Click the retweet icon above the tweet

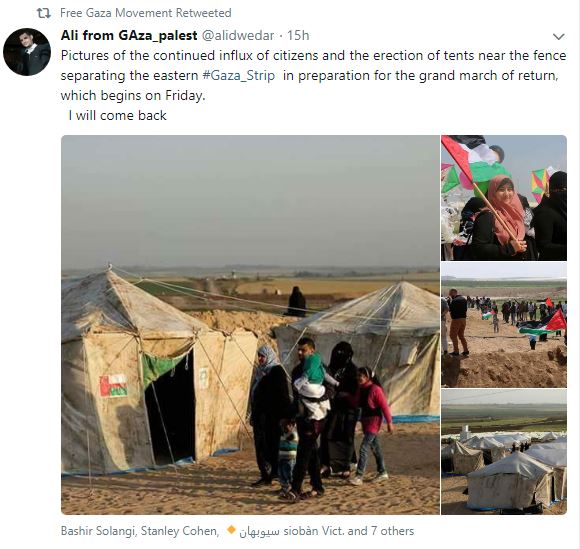point(44,13)
